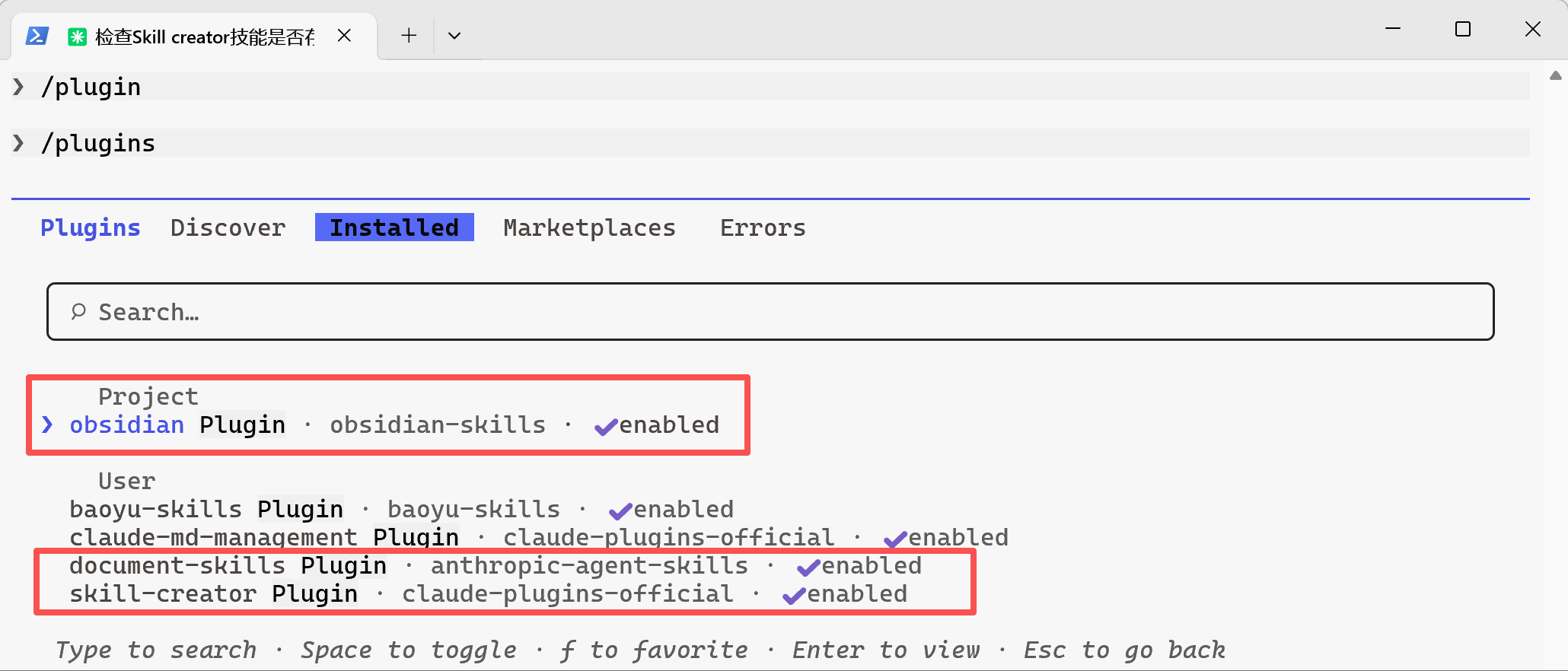Click claude-plugins-official in skill-creator row
Image resolution: width=1568 pixels, height=671 pixels.
tap(568, 593)
